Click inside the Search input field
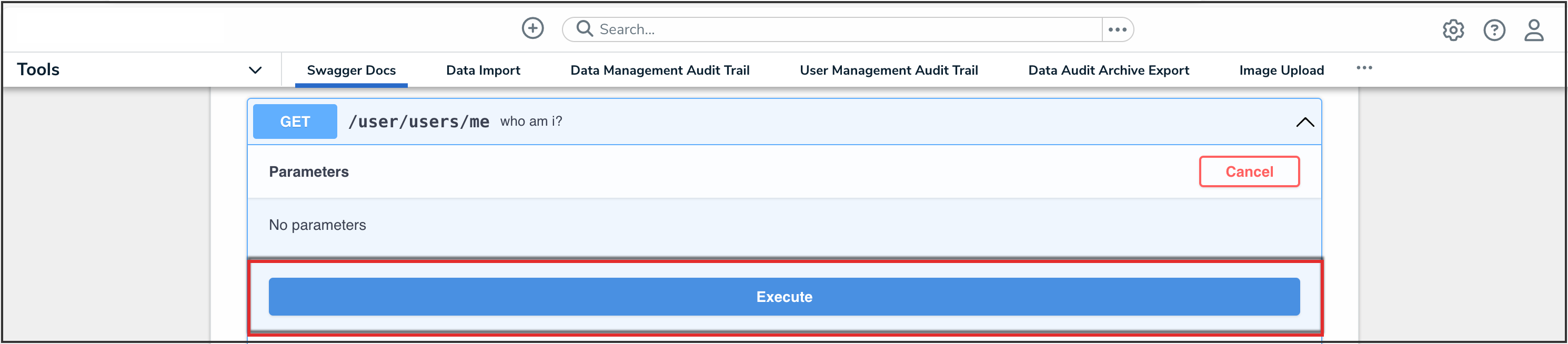The image size is (1568, 344). pos(846,29)
